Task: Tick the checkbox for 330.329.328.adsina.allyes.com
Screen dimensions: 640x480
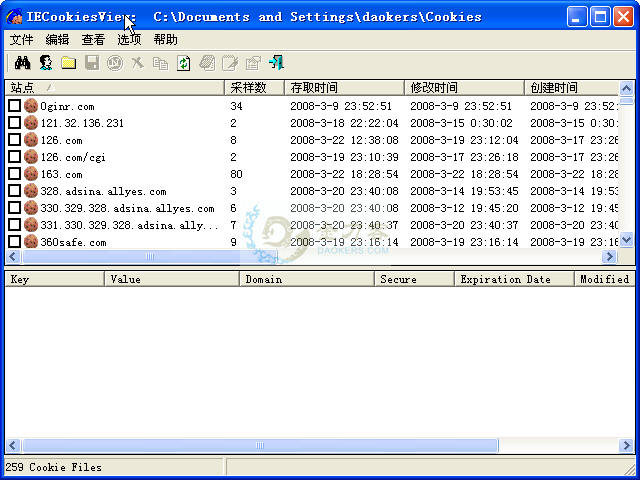Action: pos(14,207)
